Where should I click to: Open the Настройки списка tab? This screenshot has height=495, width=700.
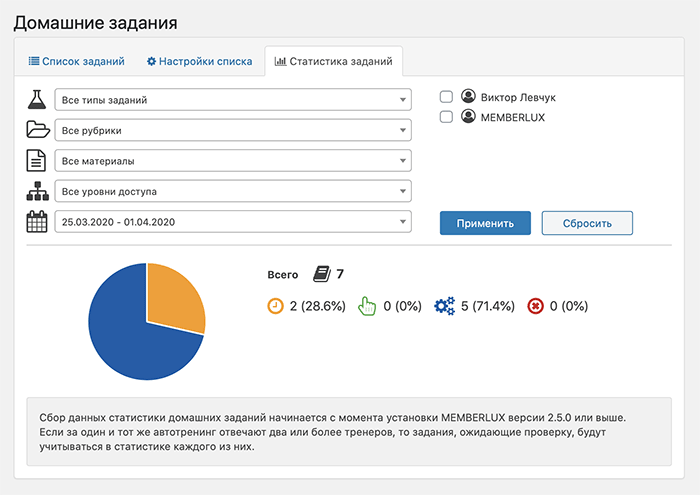click(200, 61)
